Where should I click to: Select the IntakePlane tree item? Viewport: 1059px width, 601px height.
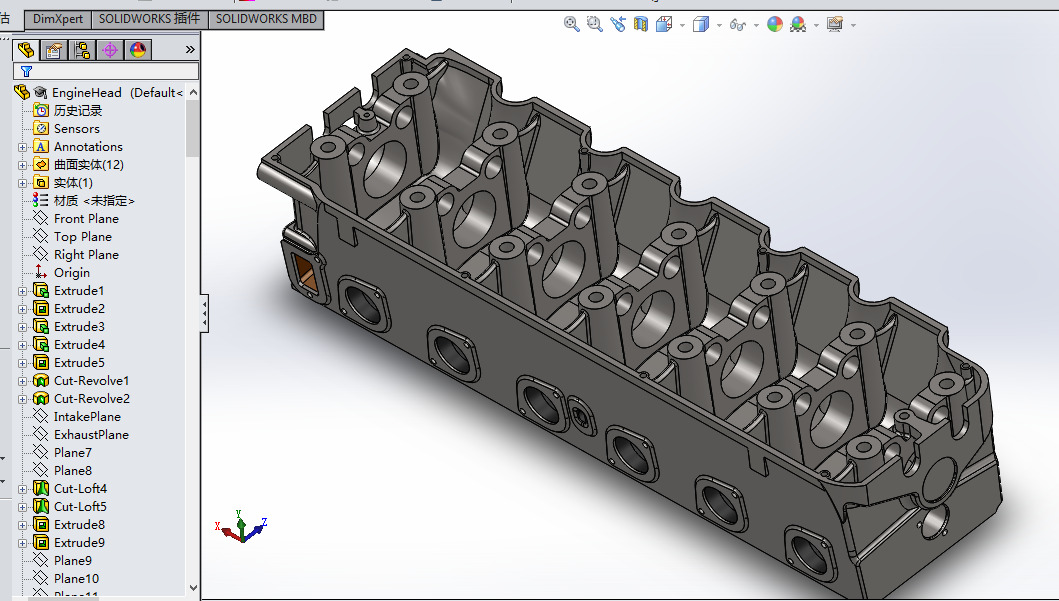[87, 417]
